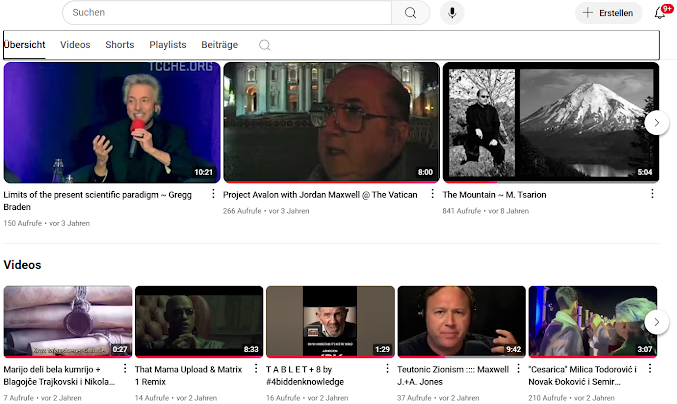Image resolution: width=677 pixels, height=404 pixels.
Task: Play Gregg Braden video thumbnail
Action: (x=112, y=123)
